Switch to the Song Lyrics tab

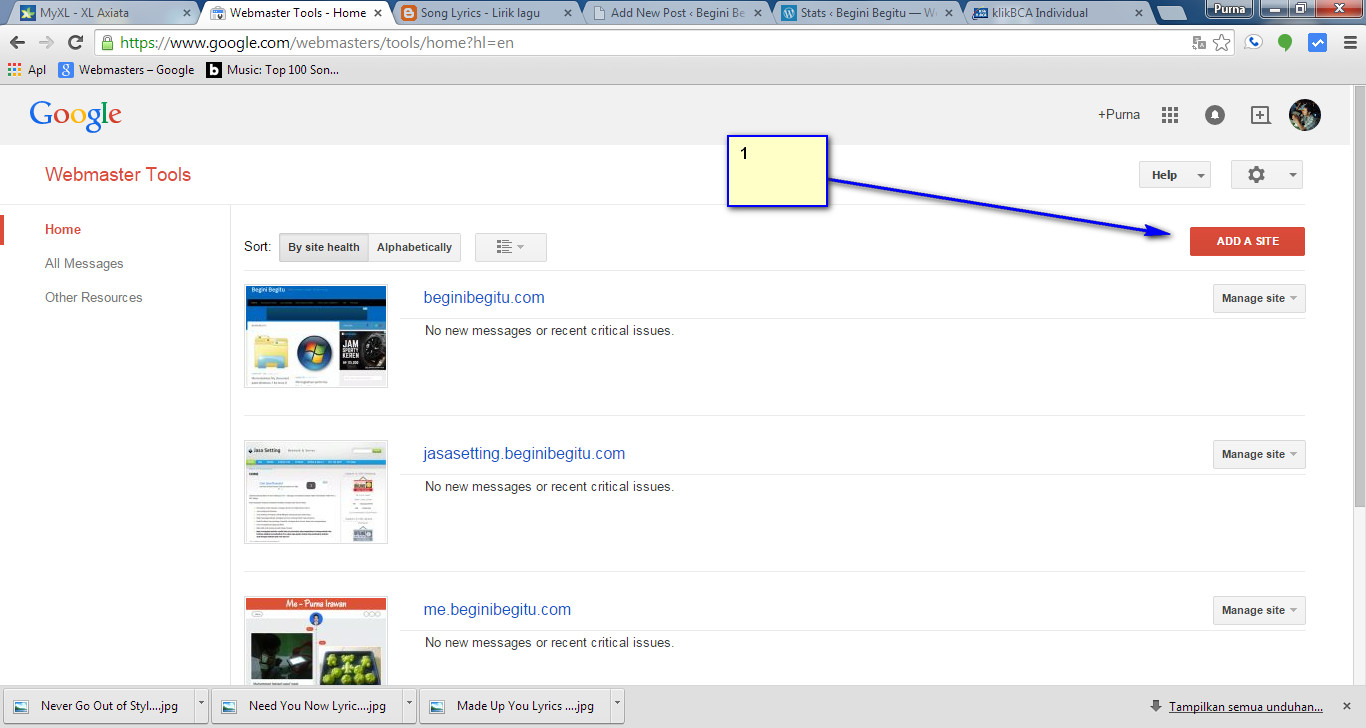click(x=485, y=13)
